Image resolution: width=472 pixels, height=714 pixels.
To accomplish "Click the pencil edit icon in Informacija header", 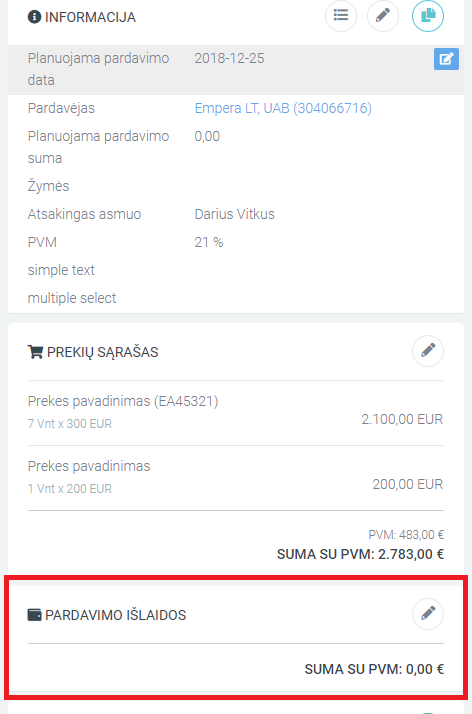I will [383, 16].
